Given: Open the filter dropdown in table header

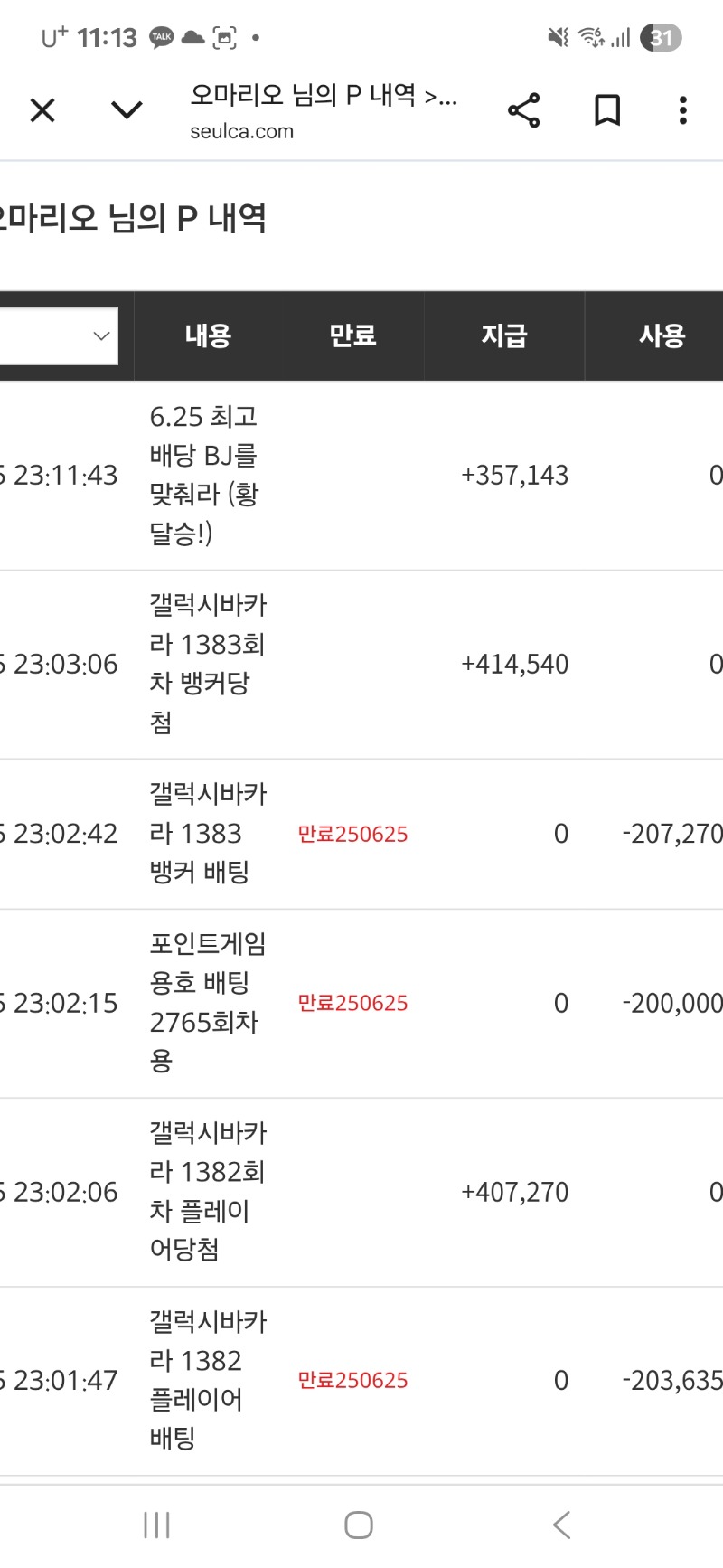Looking at the screenshot, I should click(x=59, y=336).
